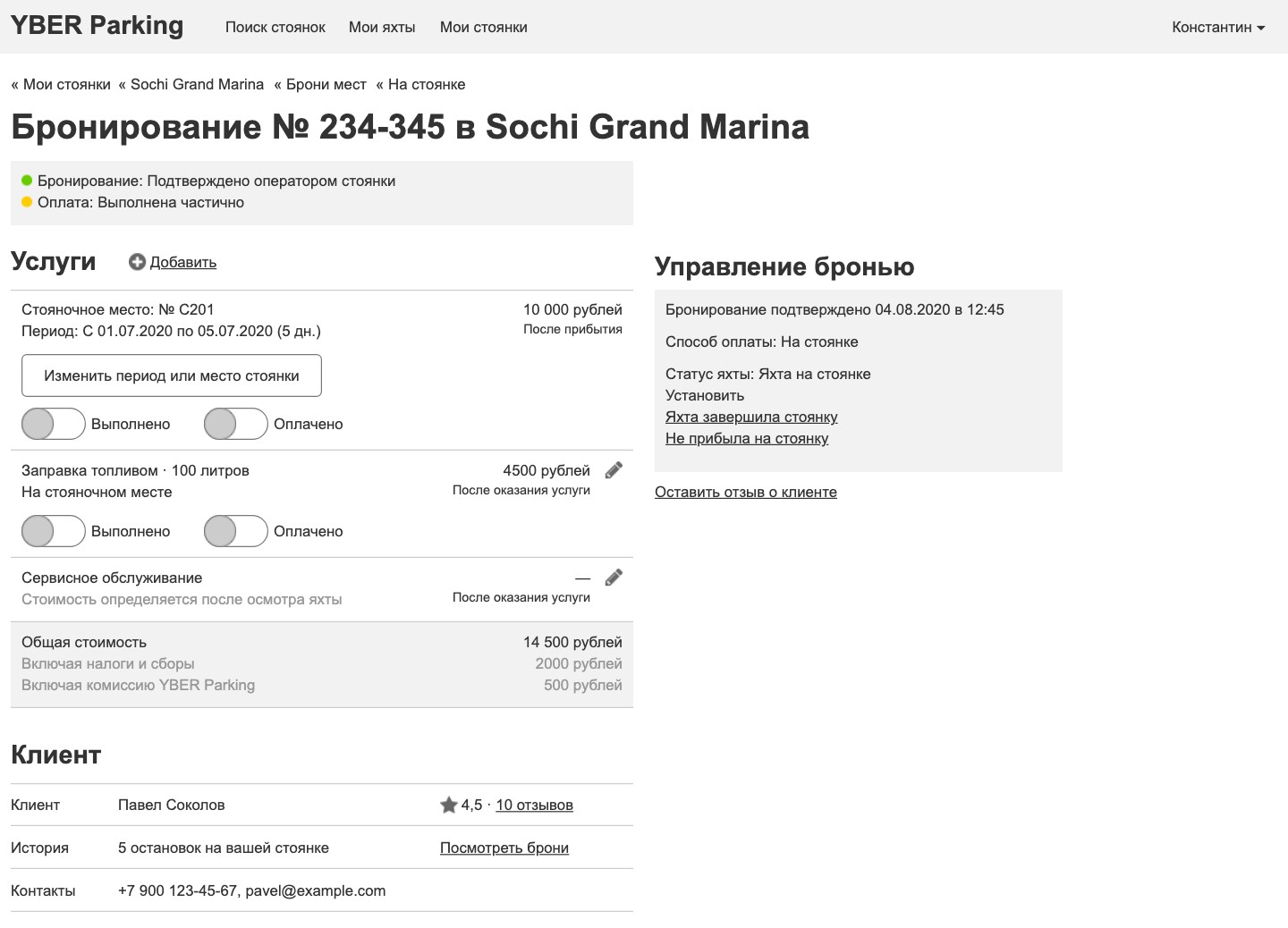Follow the Мои стоянки breadcrumb link
Viewport: 1288px width, 928px height.
point(61,84)
